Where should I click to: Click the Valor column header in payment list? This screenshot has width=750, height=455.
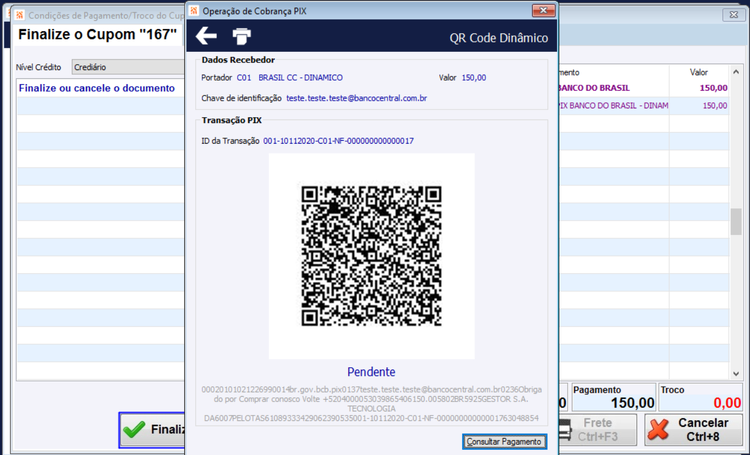point(699,72)
